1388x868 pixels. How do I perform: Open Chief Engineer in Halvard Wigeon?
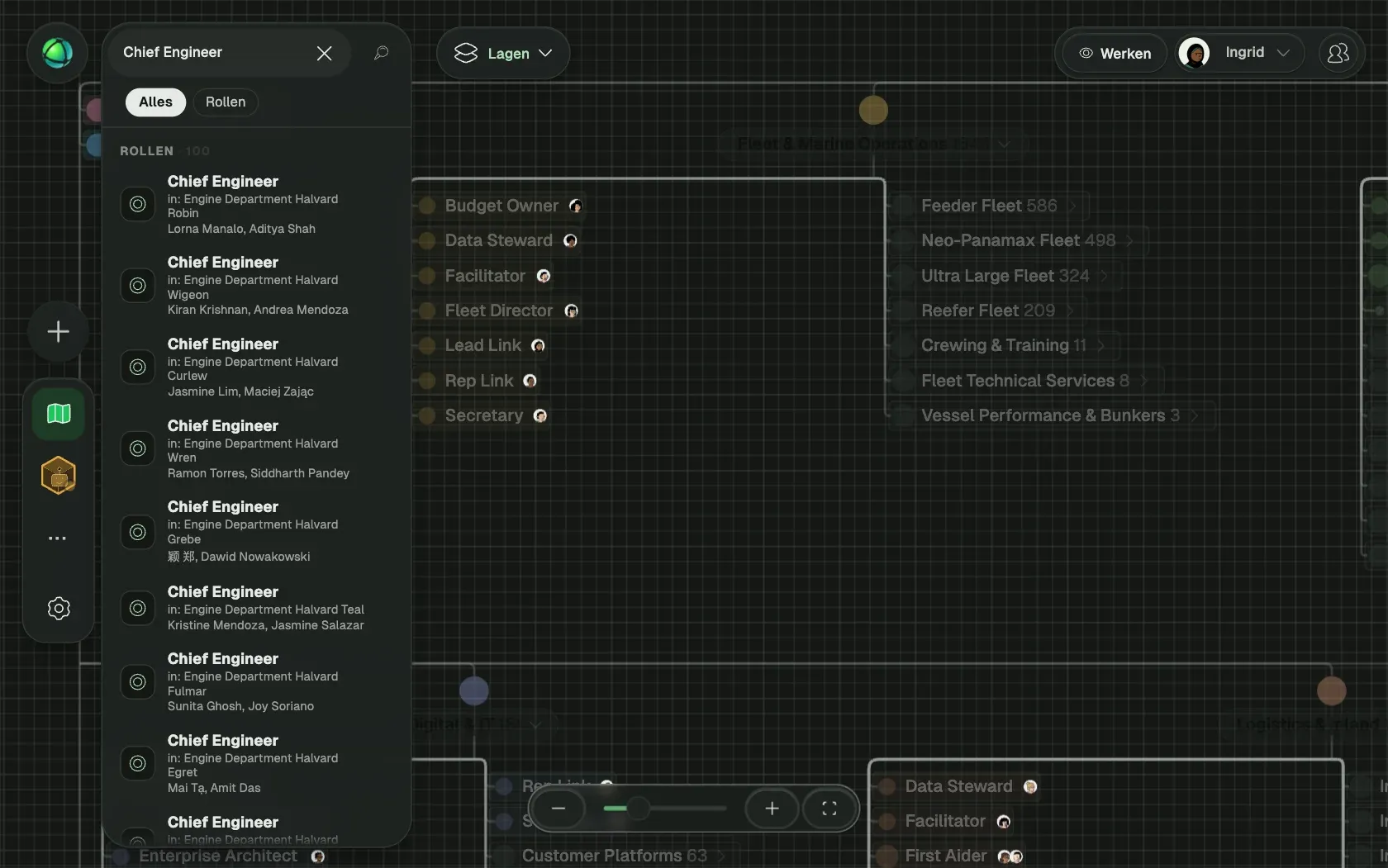[256, 285]
